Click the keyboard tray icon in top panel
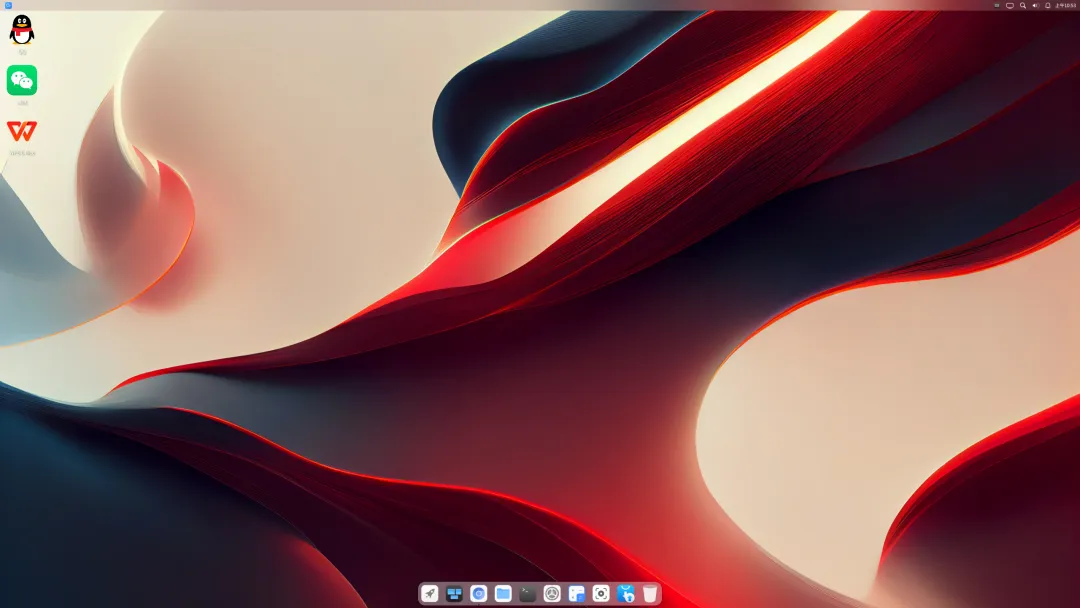 [x=997, y=6]
